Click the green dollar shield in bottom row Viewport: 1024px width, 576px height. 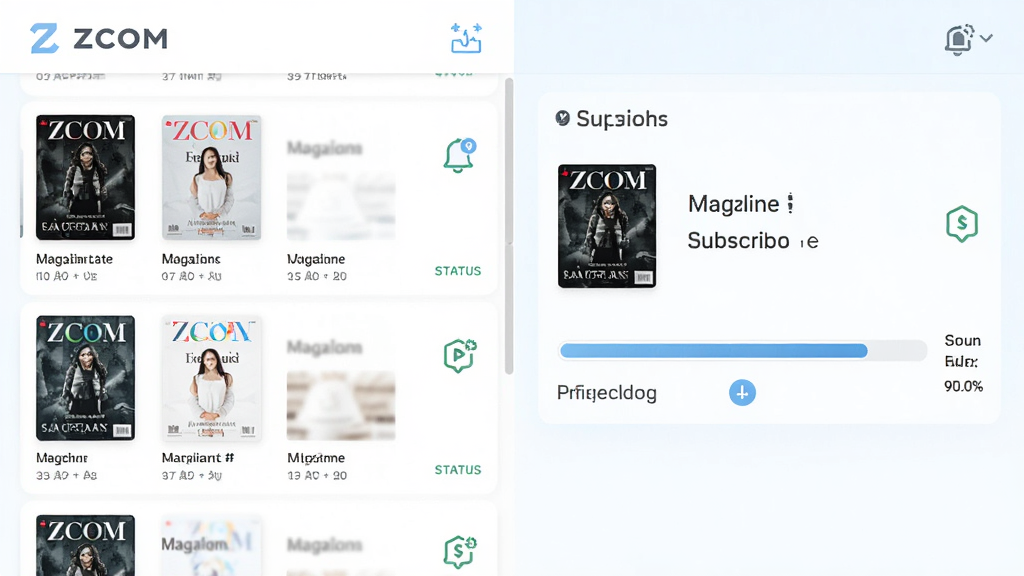coord(460,552)
